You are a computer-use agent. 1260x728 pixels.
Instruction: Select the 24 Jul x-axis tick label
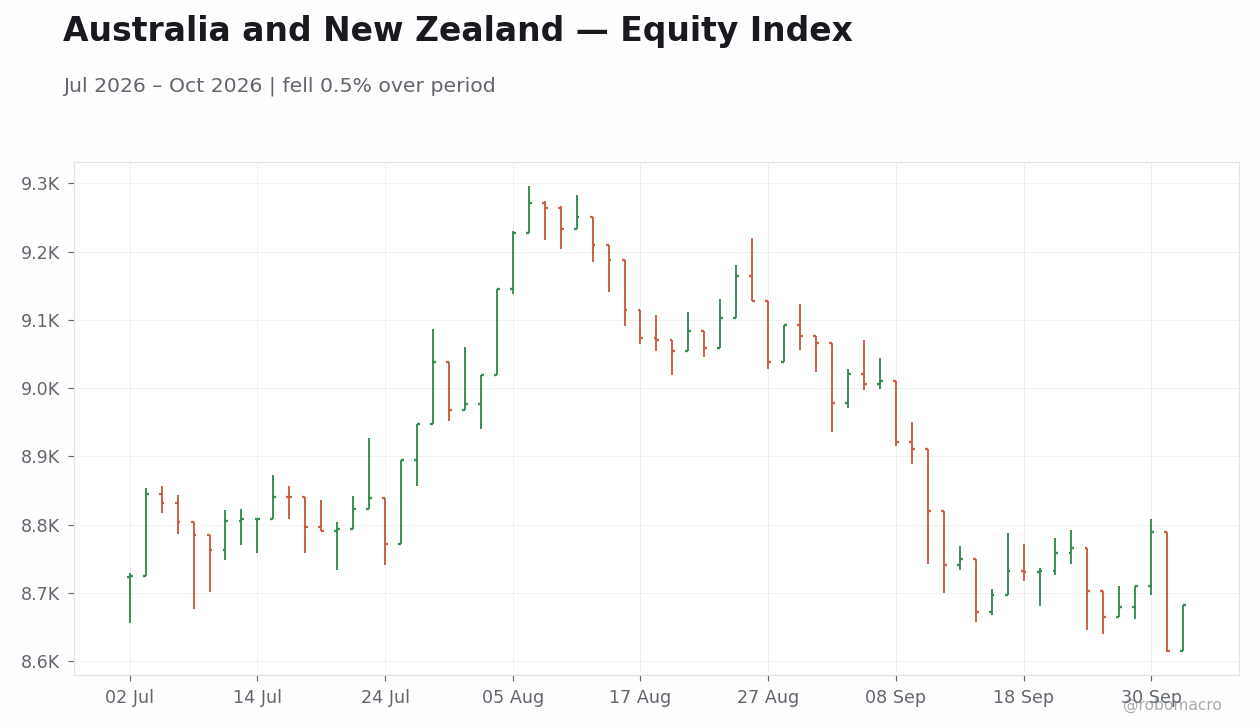(x=385, y=698)
